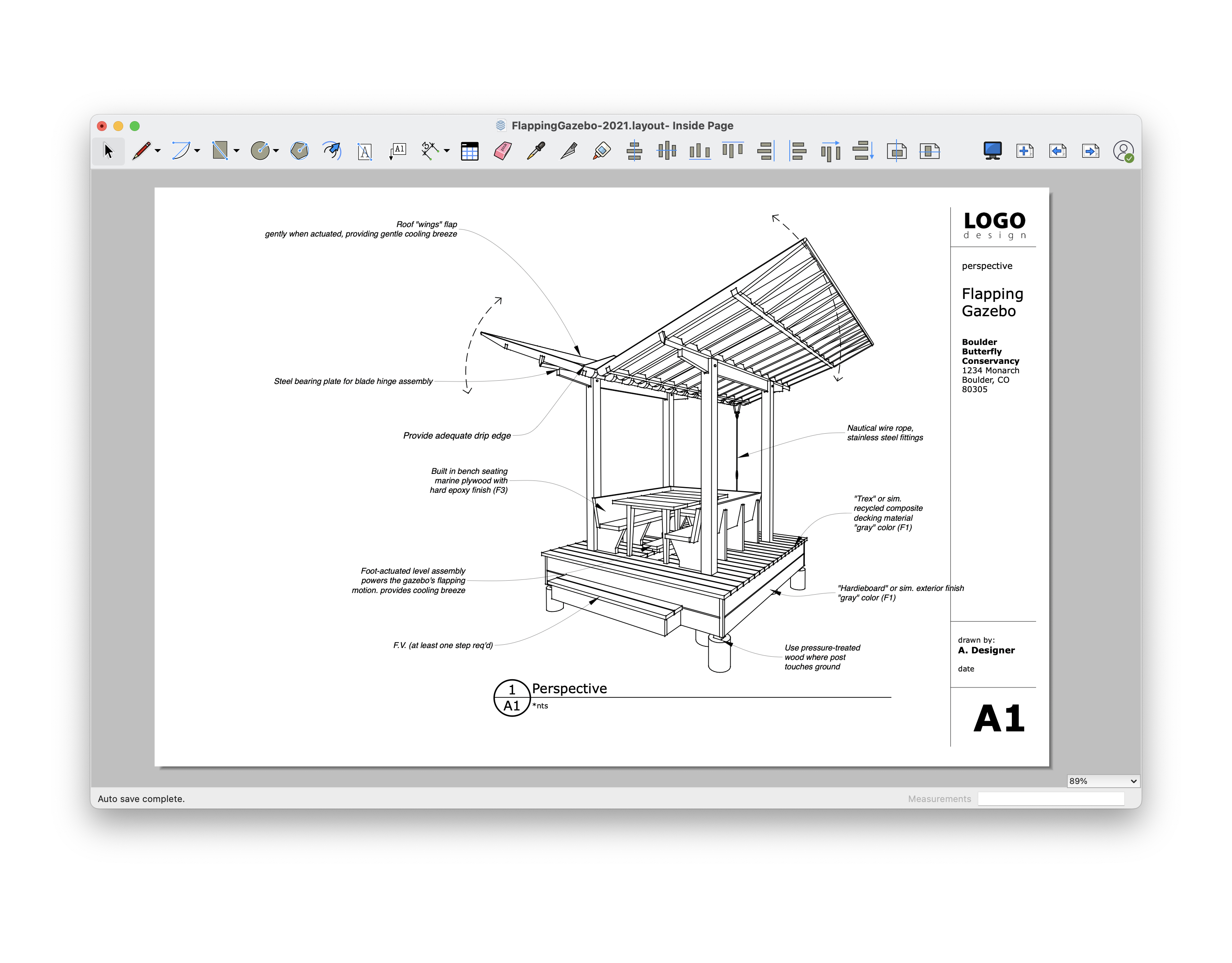Screen dimensions: 1232x963
Task: Align selected items to right
Action: coord(765,151)
